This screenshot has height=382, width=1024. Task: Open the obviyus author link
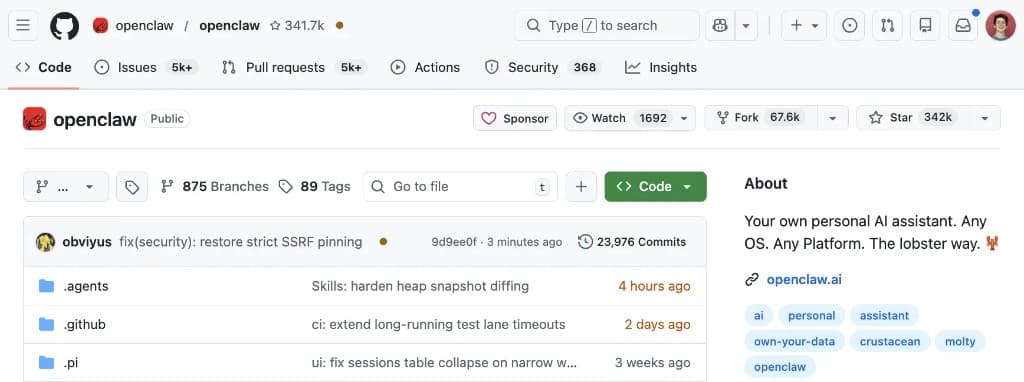click(x=87, y=242)
